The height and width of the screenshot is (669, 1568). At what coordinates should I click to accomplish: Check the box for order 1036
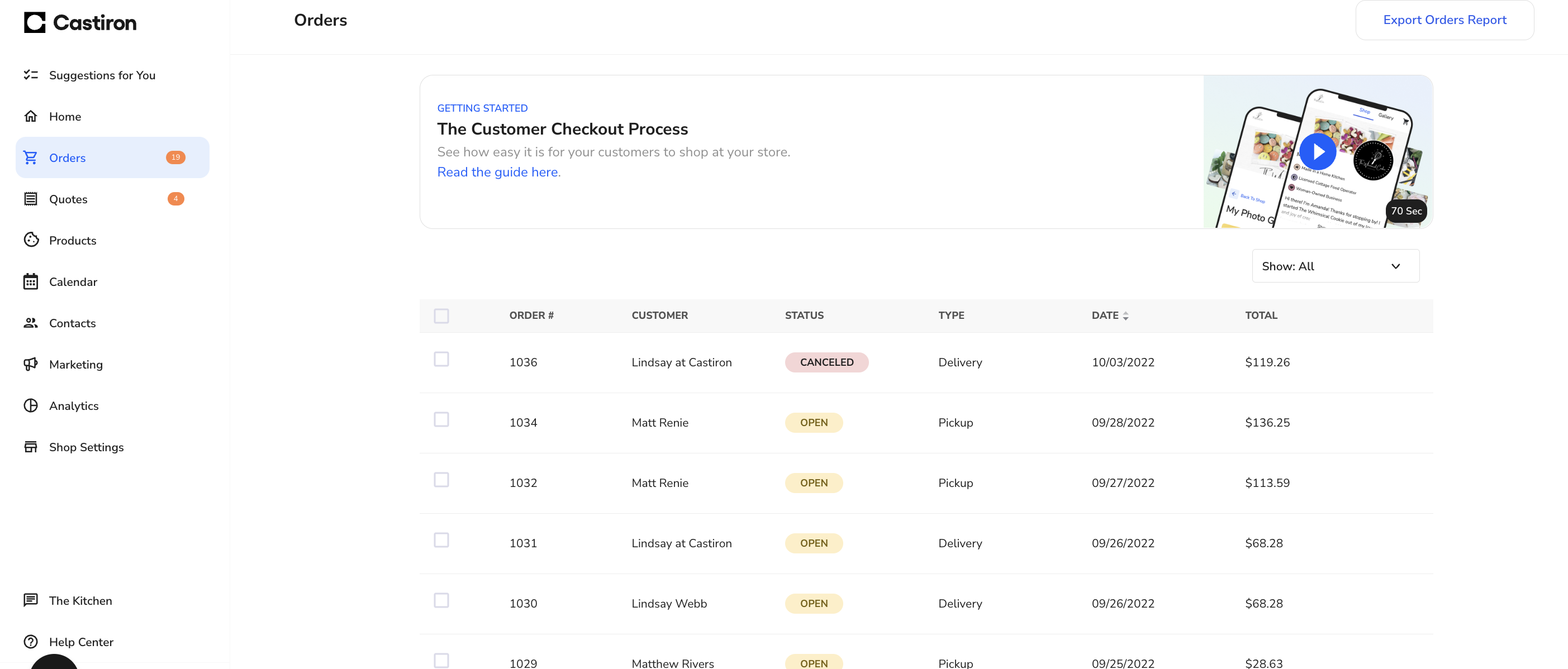441,359
